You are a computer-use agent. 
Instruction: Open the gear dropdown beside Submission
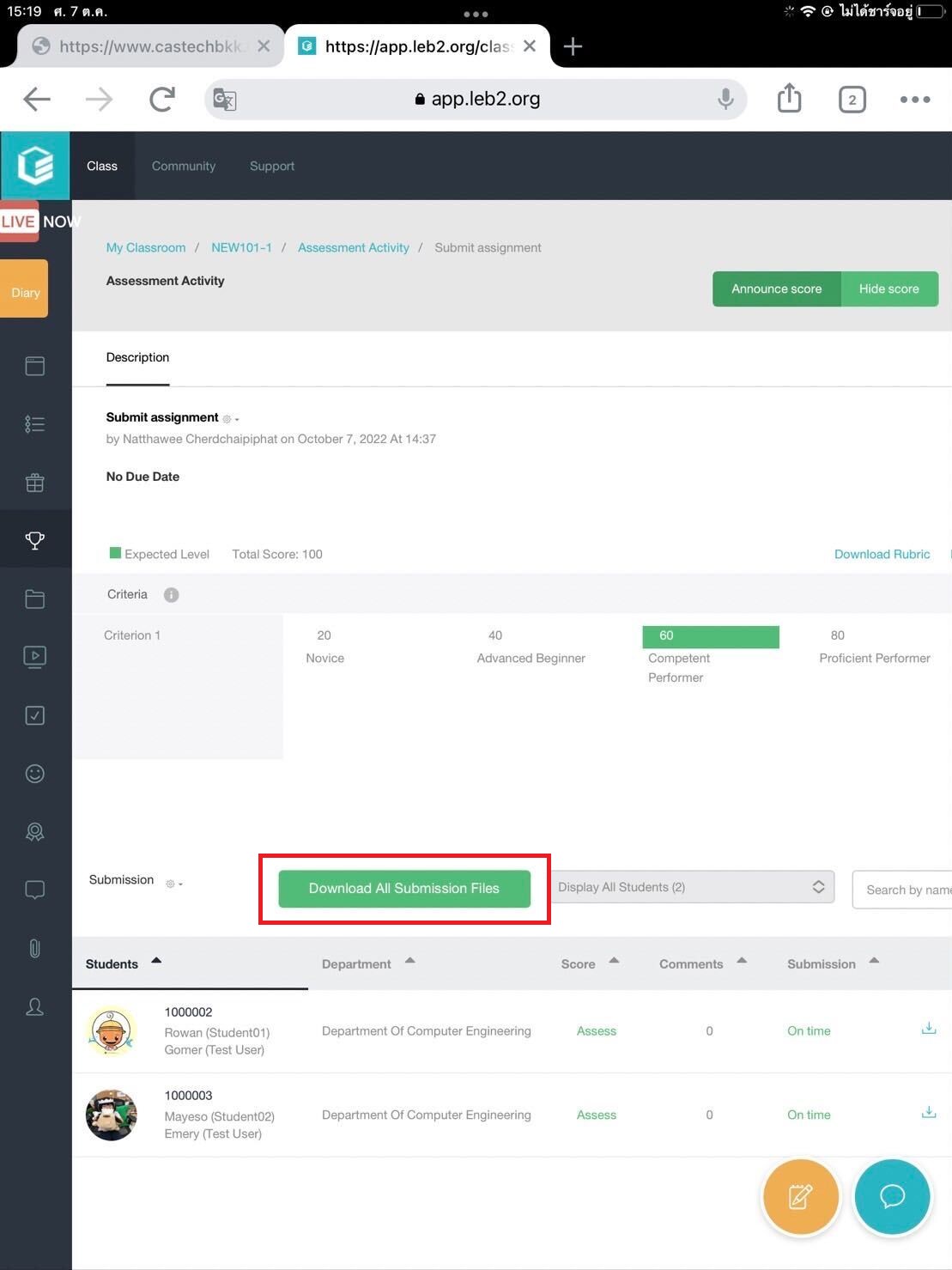tap(174, 883)
